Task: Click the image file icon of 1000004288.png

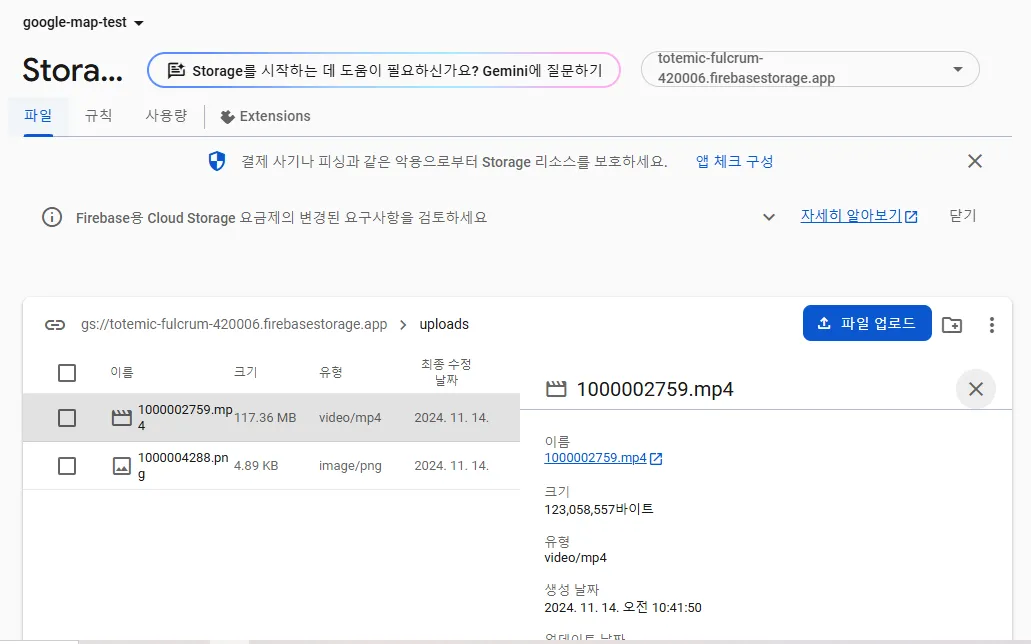Action: (x=122, y=466)
